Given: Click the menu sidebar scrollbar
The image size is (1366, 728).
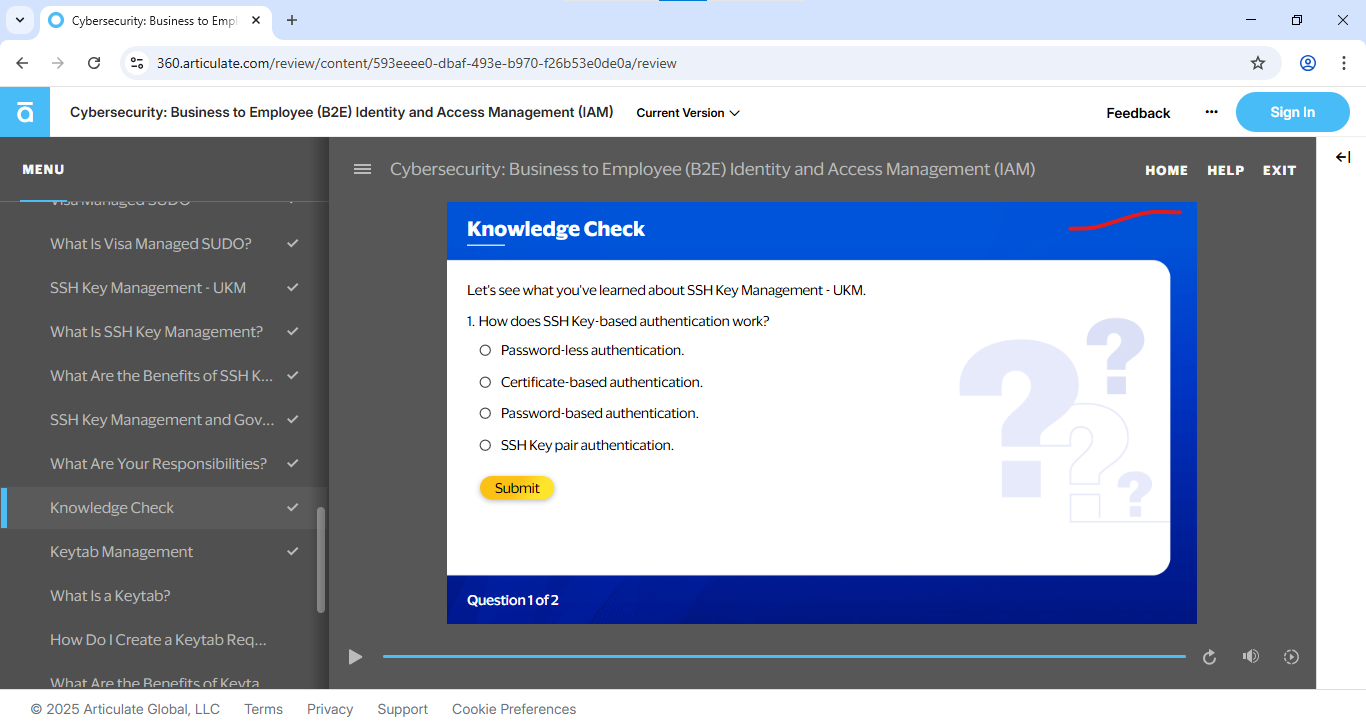Looking at the screenshot, I should pyautogui.click(x=321, y=560).
